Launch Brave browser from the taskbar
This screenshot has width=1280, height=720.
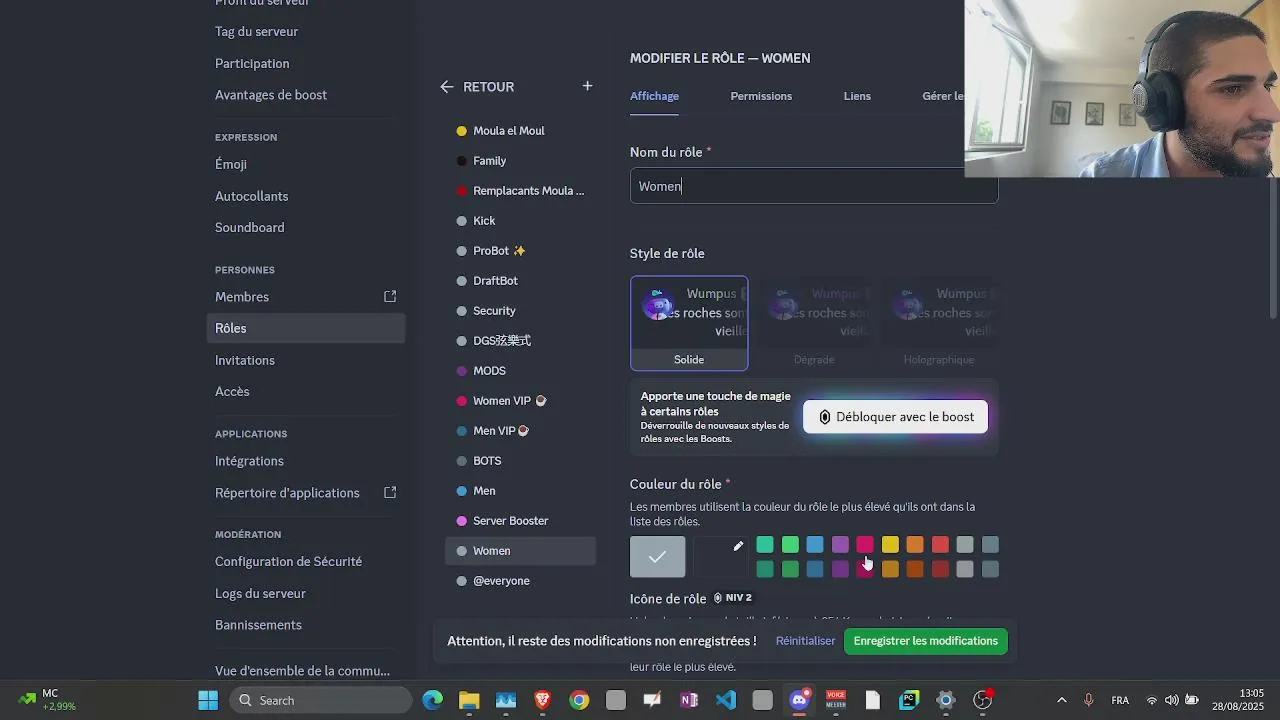click(542, 700)
